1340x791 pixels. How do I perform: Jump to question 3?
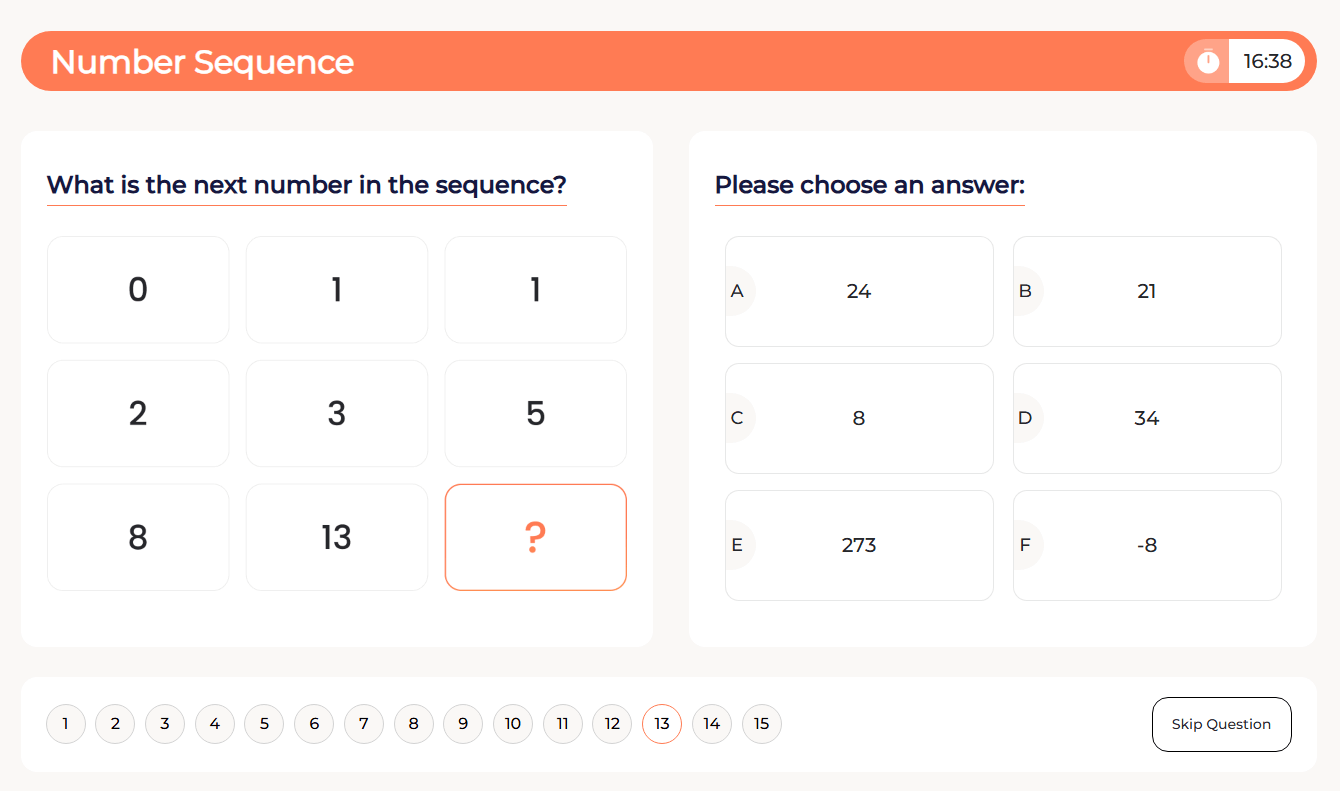pos(165,724)
